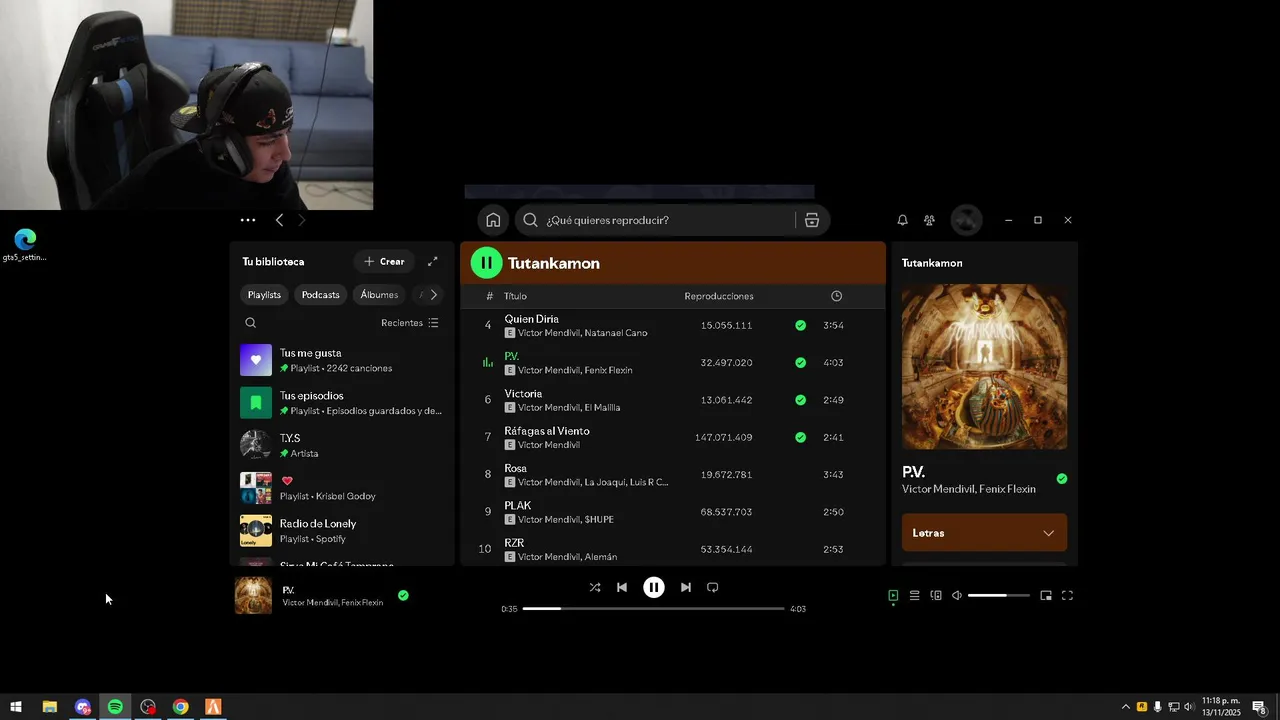Toggle repeat mode
Image resolution: width=1280 pixels, height=720 pixels.
[712, 587]
